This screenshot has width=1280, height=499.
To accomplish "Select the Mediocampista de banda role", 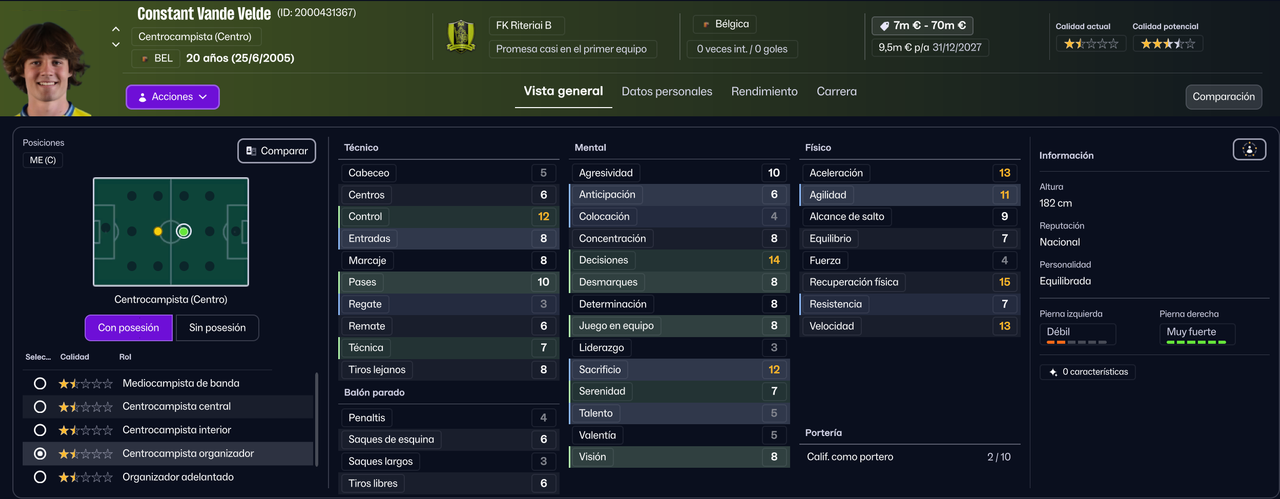I will (x=40, y=383).
